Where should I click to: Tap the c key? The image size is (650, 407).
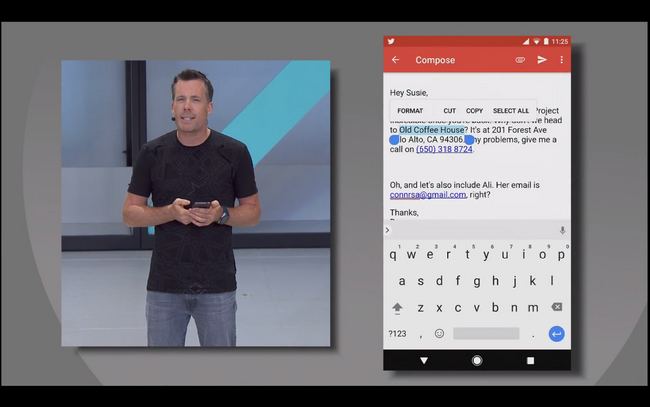(x=458, y=308)
